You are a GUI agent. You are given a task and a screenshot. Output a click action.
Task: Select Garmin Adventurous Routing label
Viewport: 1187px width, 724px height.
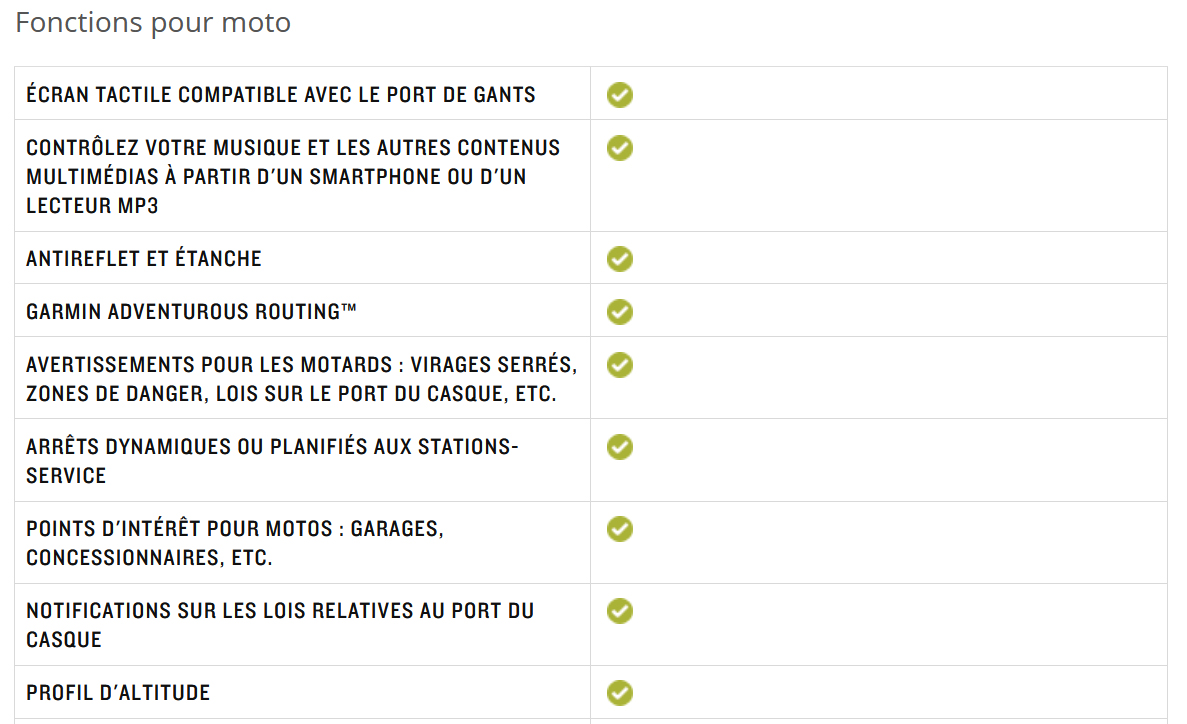pos(191,312)
